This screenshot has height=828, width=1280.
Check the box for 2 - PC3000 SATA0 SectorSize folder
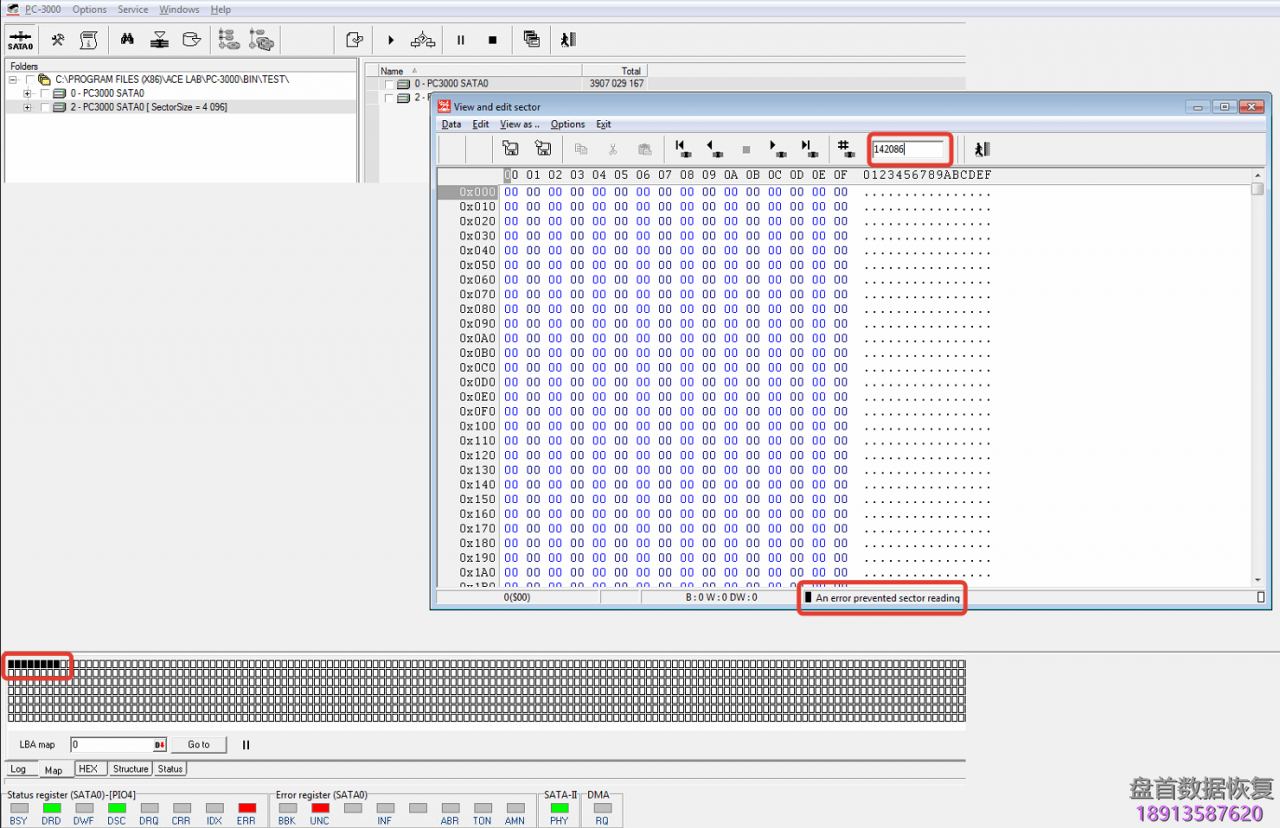coord(45,107)
